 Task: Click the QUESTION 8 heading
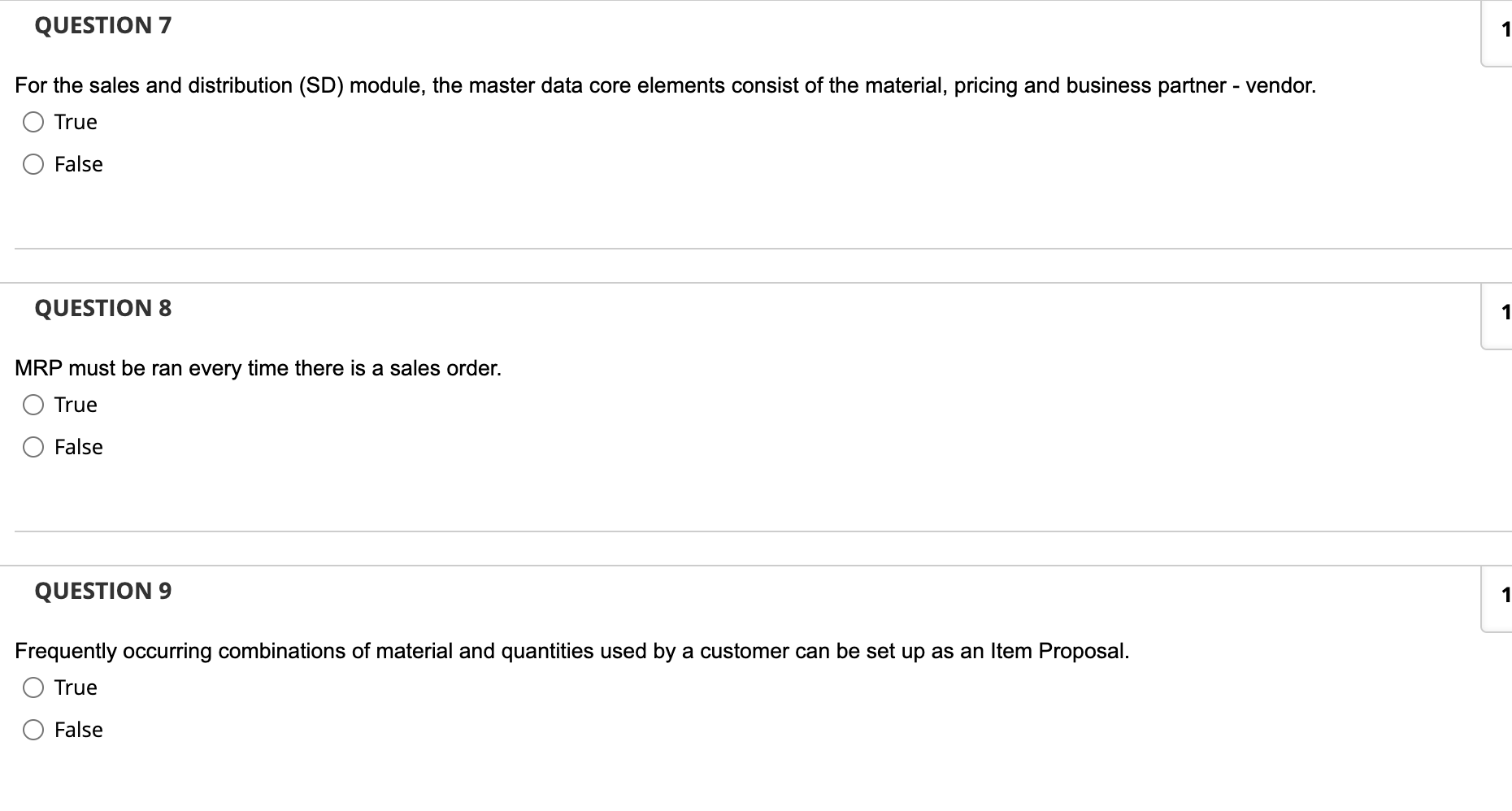(102, 308)
